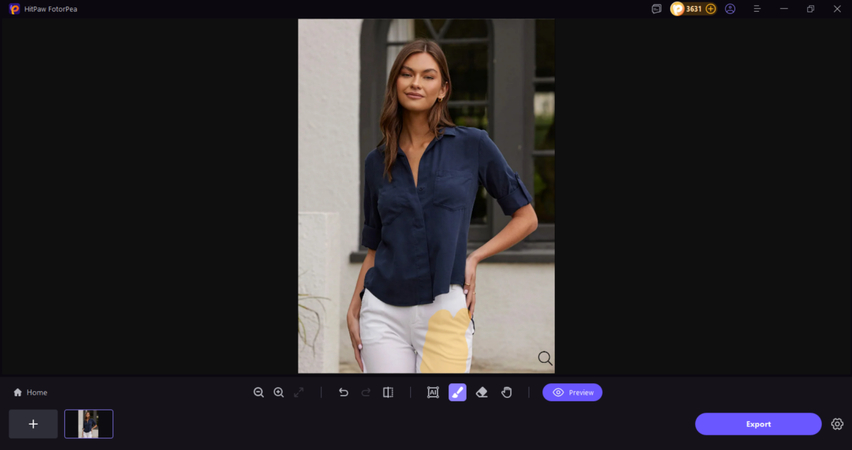Select the Eraser tool
The image size is (852, 450).
(x=481, y=392)
